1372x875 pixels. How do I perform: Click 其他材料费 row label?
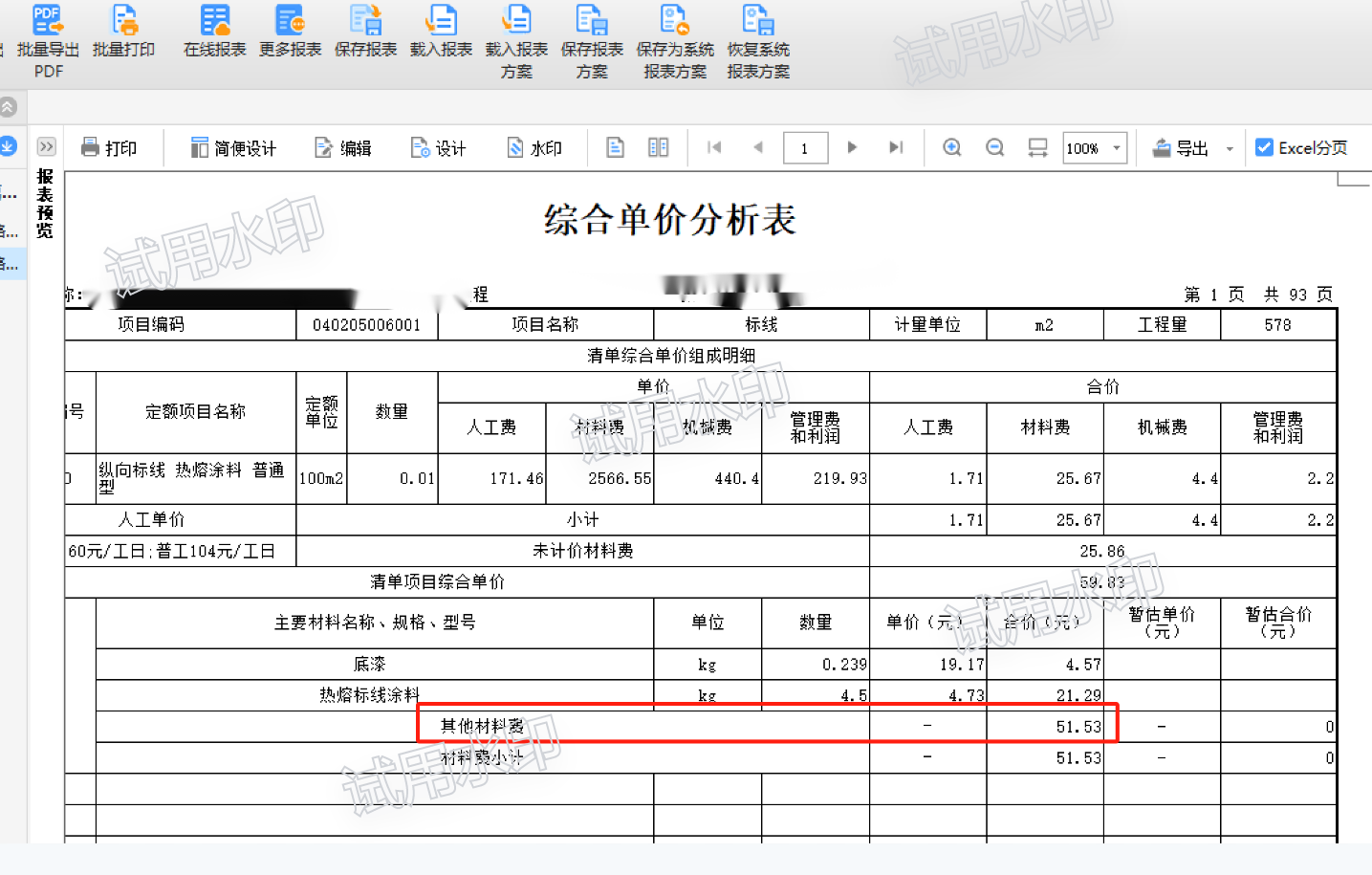tap(482, 727)
